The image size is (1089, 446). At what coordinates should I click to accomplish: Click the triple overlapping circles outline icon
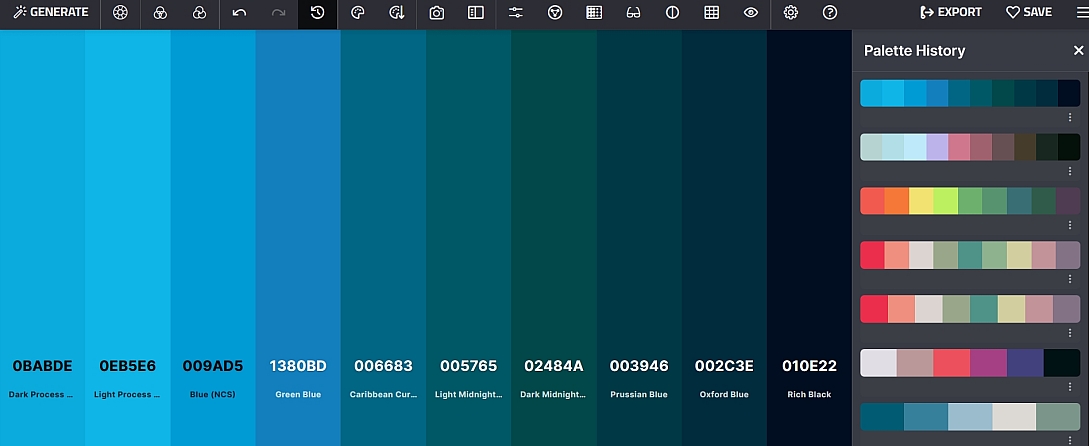pos(160,13)
